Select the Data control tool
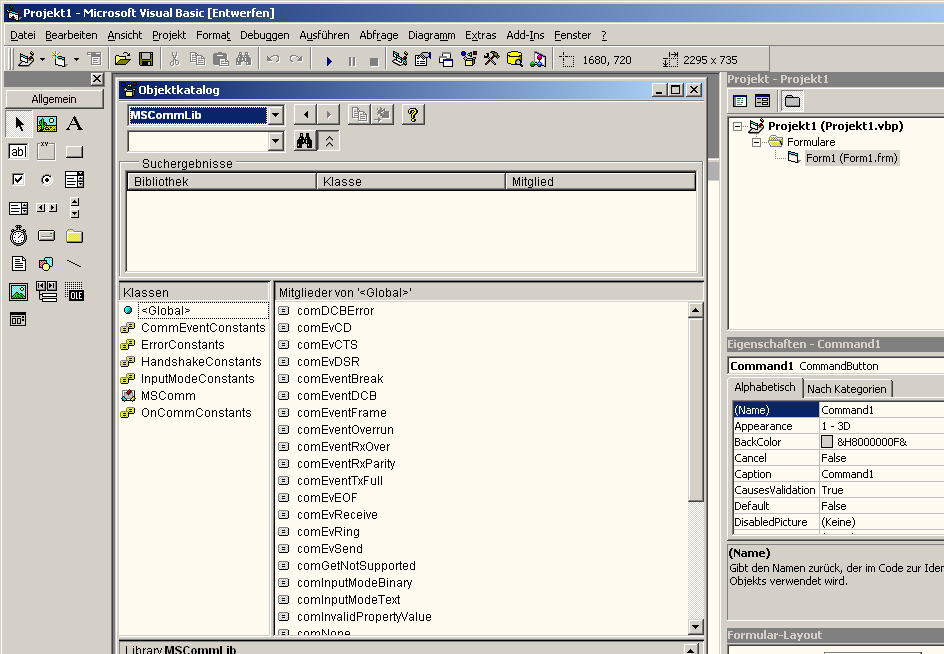 click(46, 291)
